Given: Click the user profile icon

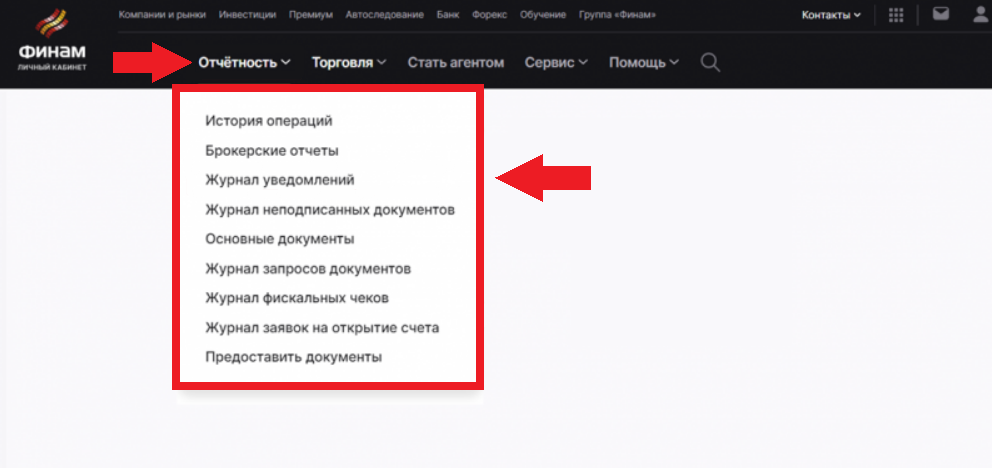Looking at the screenshot, I should [981, 15].
